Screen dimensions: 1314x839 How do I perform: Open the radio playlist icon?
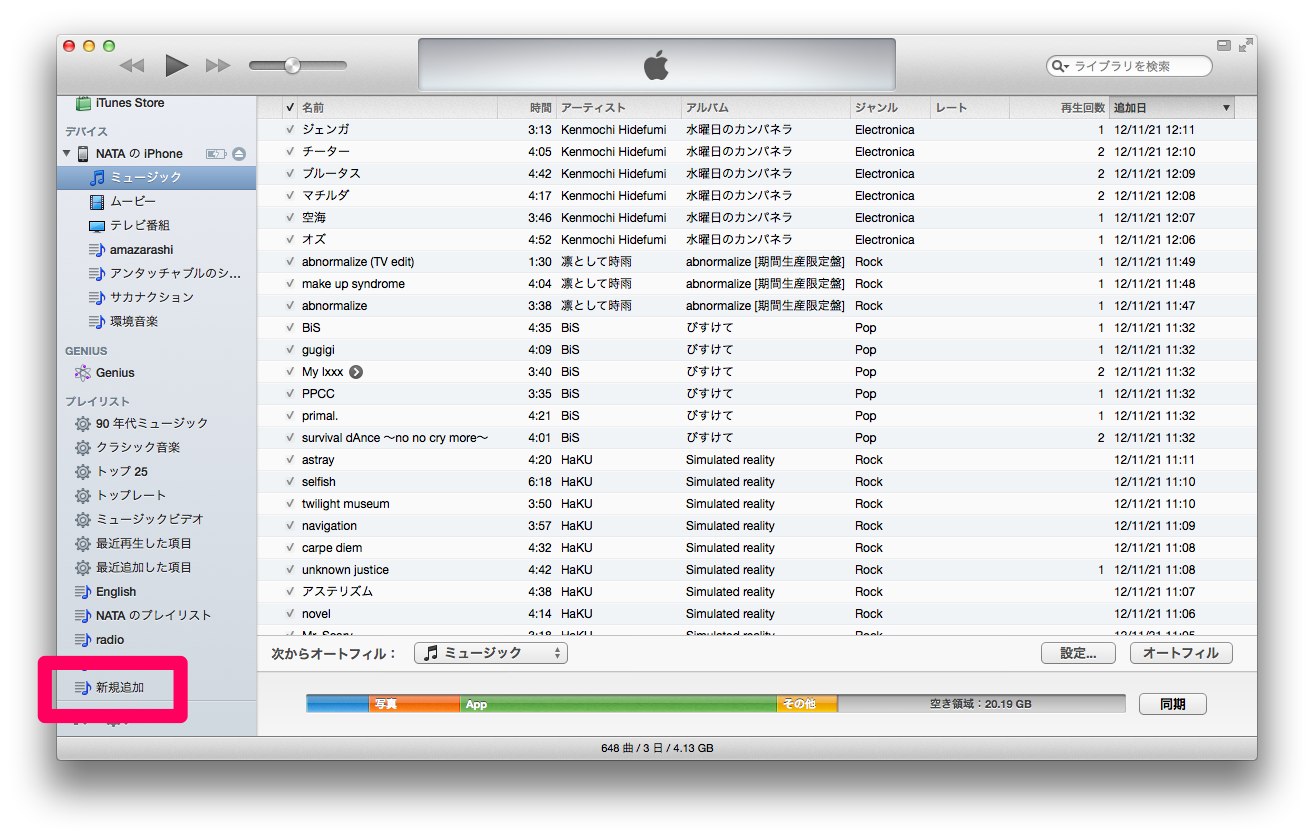83,640
